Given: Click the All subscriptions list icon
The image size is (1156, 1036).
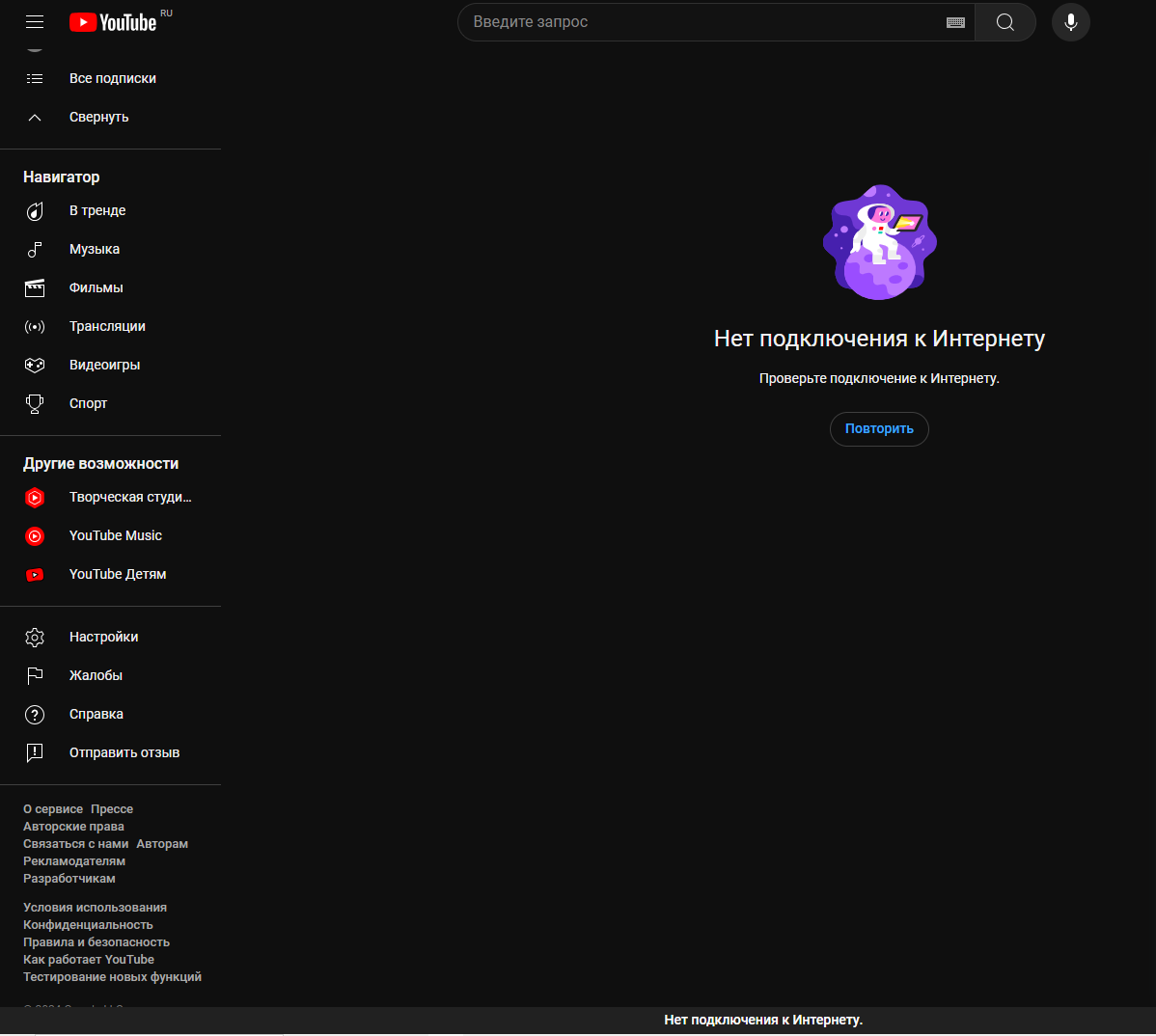Looking at the screenshot, I should [35, 78].
